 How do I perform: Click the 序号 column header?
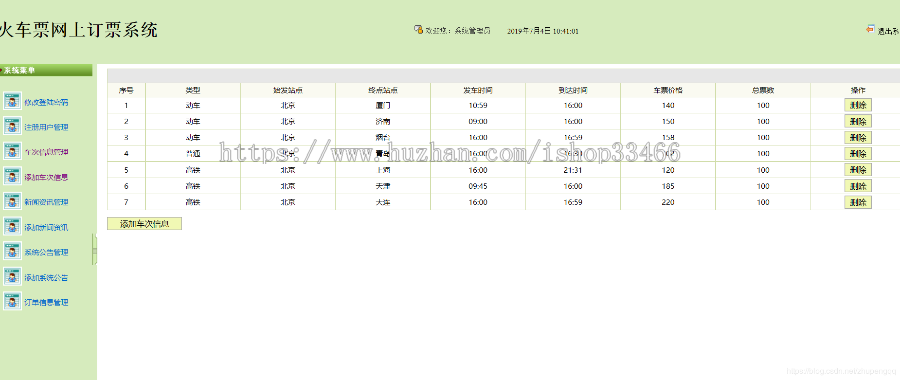(x=126, y=91)
